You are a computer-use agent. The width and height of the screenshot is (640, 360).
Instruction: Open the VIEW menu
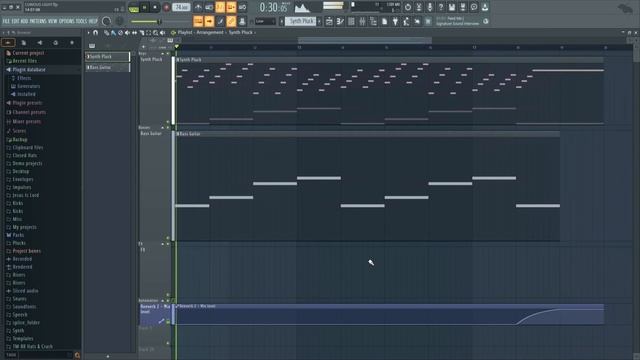coord(53,21)
